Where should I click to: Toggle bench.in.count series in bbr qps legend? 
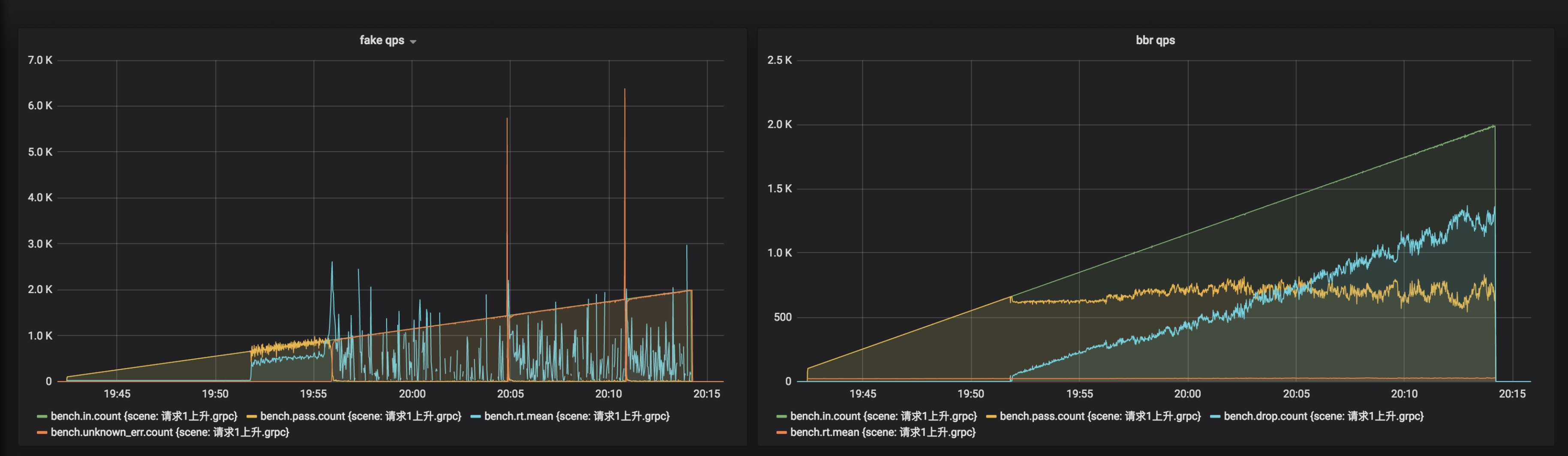pyautogui.click(x=883, y=417)
